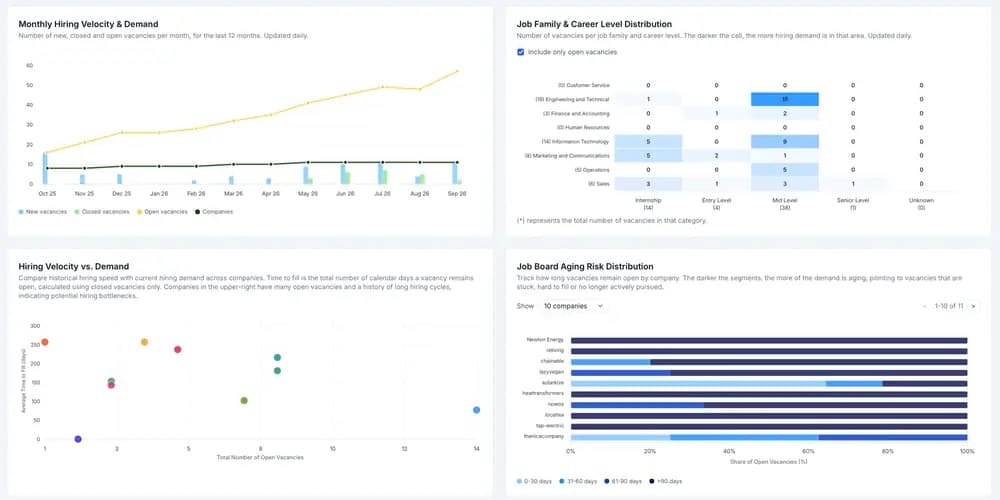Click the 'Entry Level' column label

coord(716,203)
